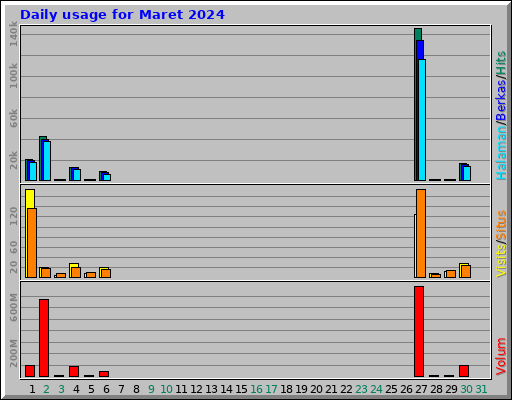The width and height of the screenshot is (512, 400).
Task: Select day "11" on the date axis
Action: click(x=181, y=389)
